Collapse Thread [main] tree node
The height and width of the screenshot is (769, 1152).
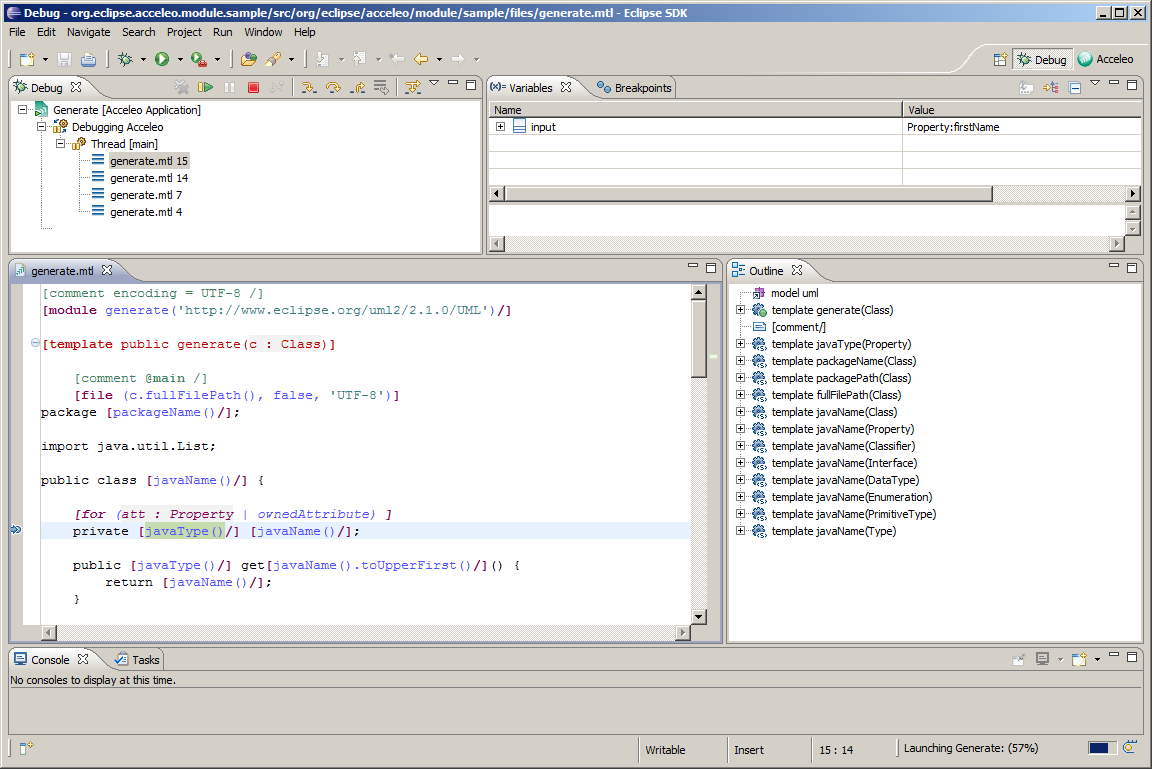tap(60, 143)
